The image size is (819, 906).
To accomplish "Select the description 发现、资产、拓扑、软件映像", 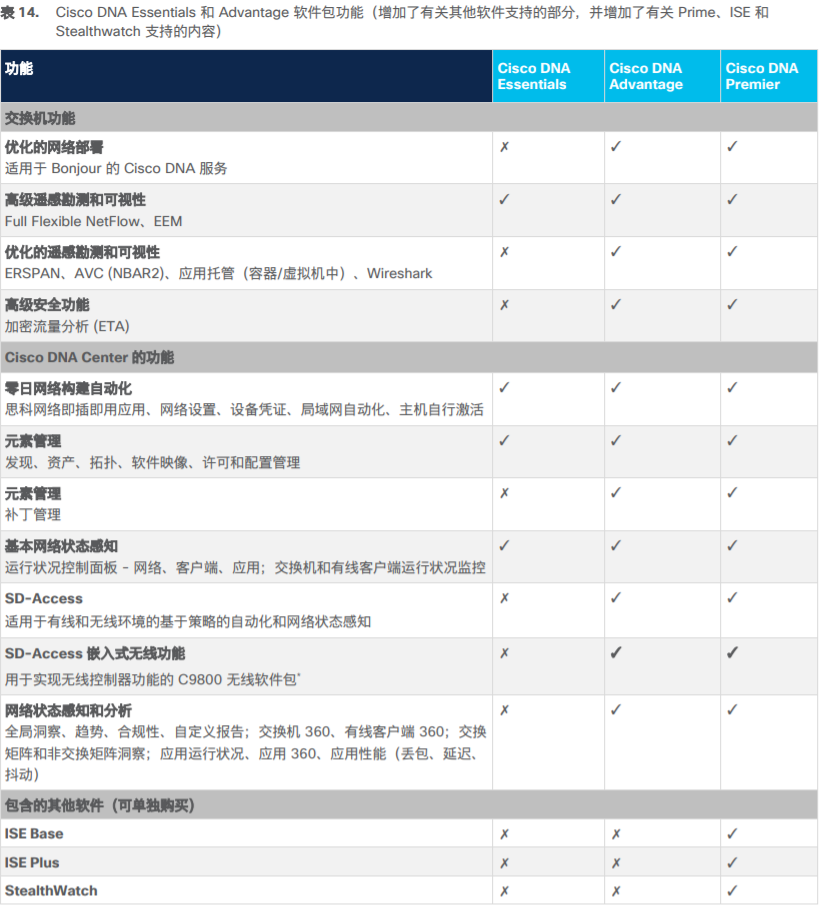I will point(153,462).
